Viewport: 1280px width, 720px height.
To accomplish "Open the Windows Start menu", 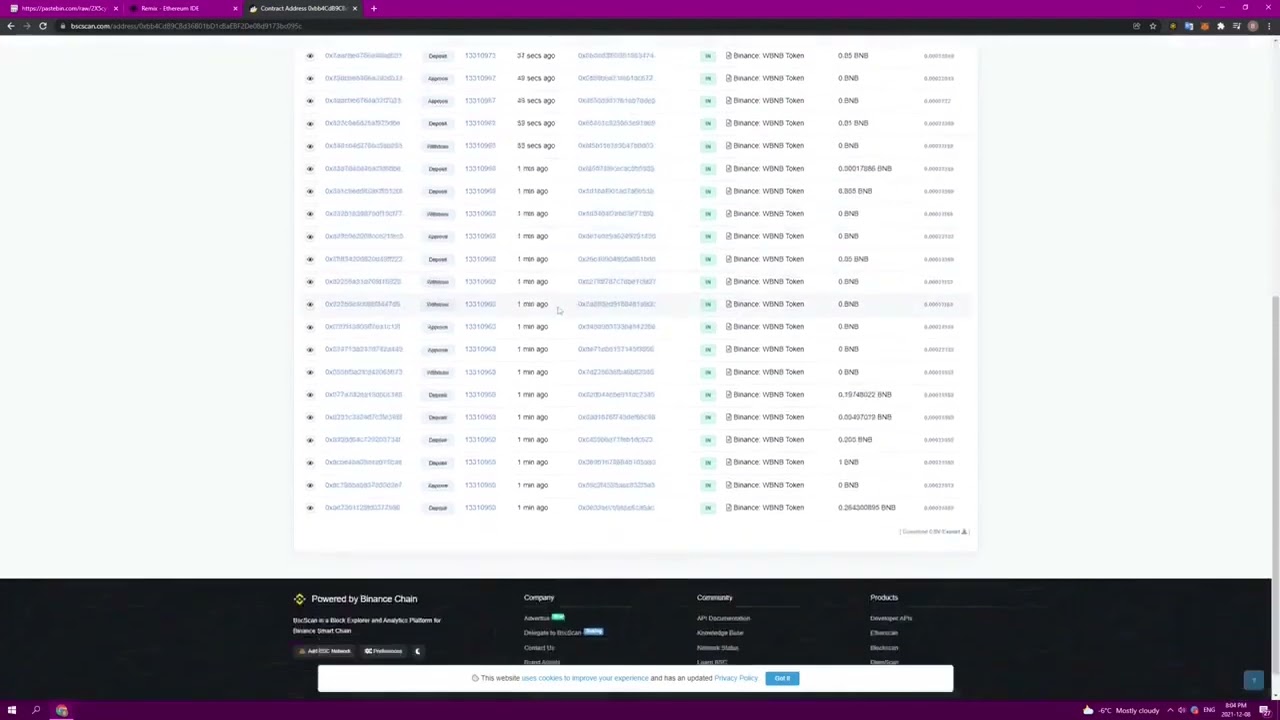I will [x=12, y=711].
